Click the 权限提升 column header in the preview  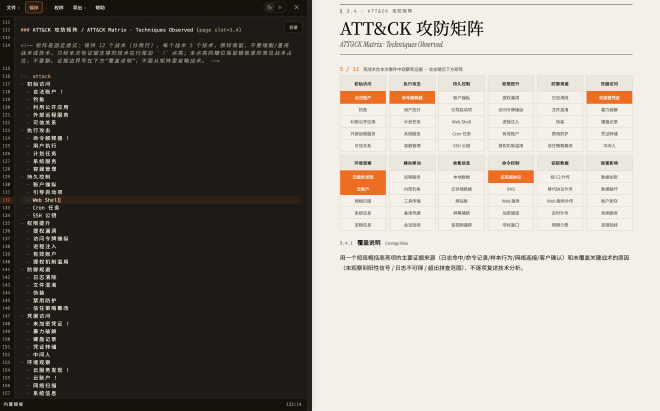pyautogui.click(x=511, y=84)
